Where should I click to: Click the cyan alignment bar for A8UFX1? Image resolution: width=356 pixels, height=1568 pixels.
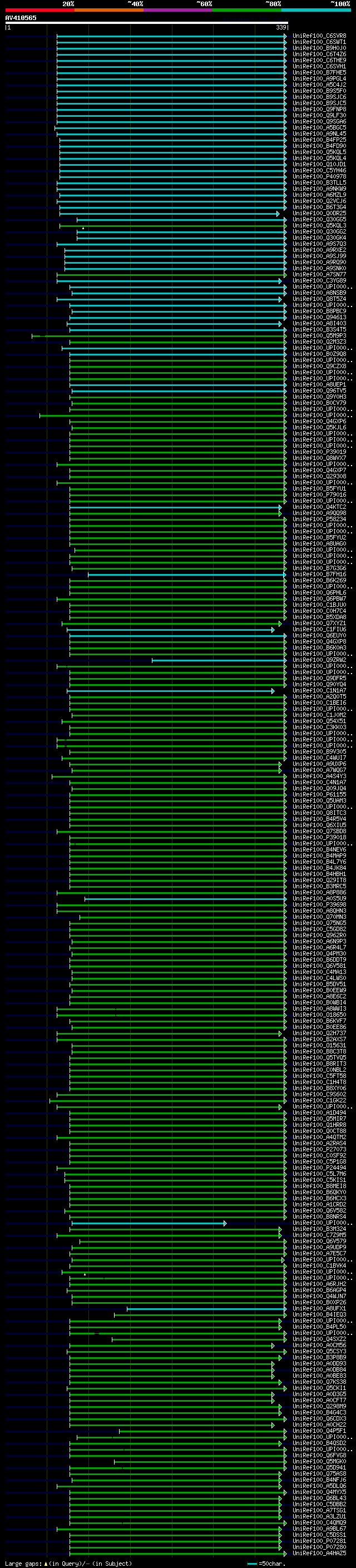click(207, 1309)
